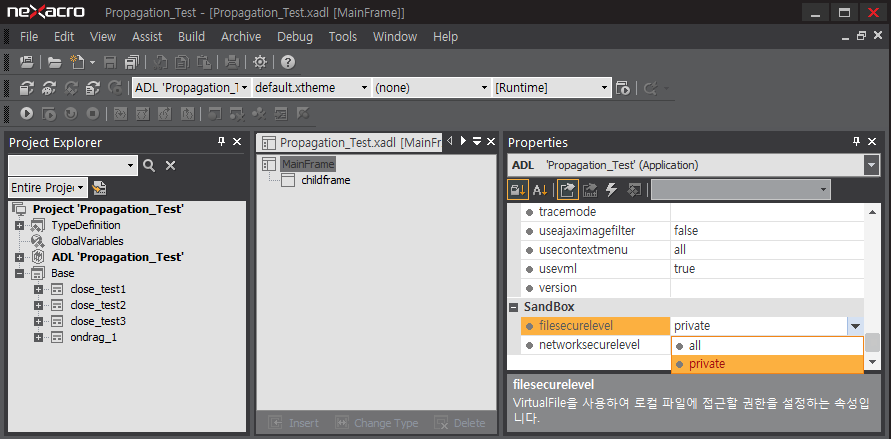Collapse the Base tree node
Viewport: 891px width, 439px height.
(x=20, y=273)
